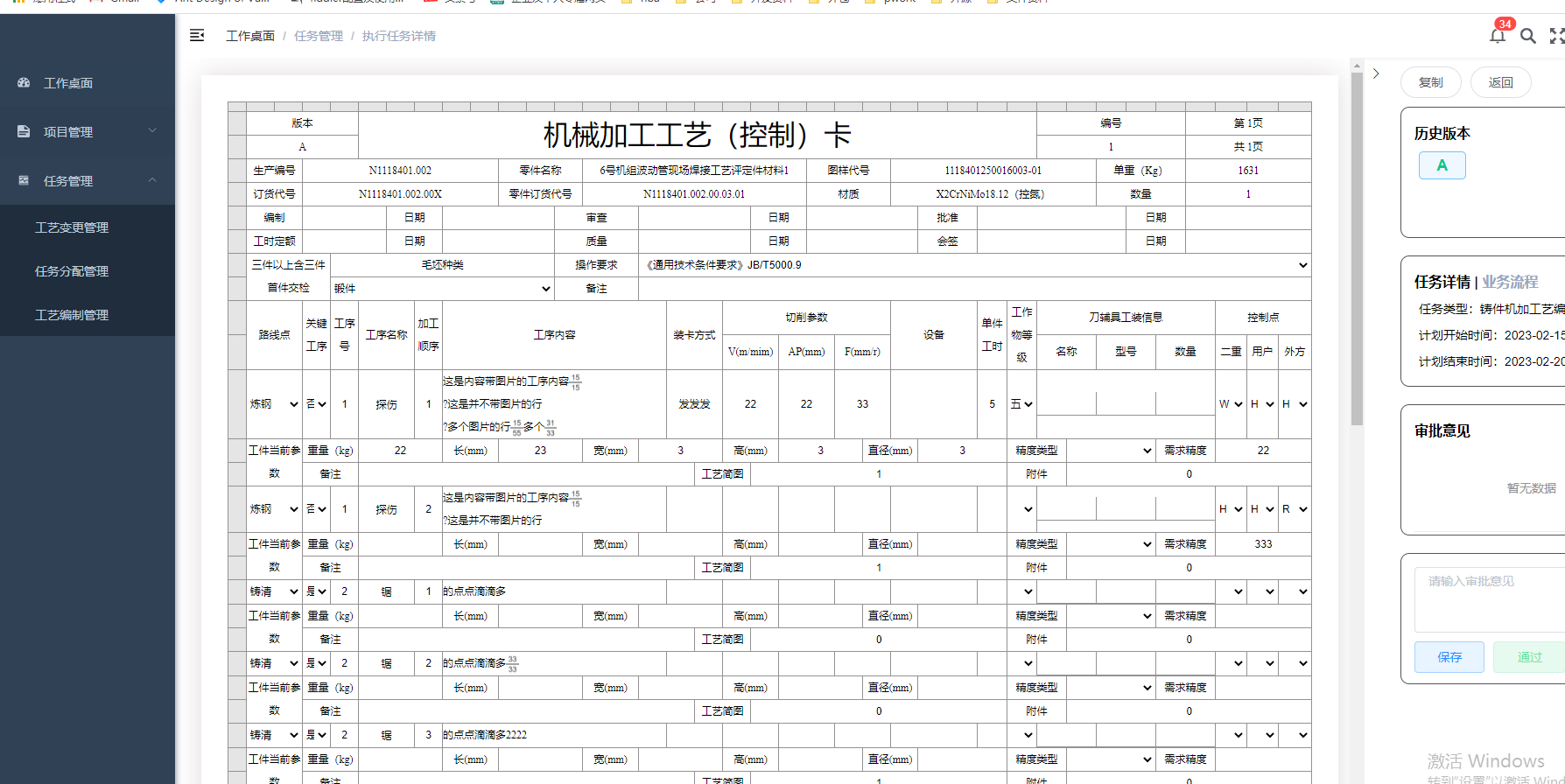Click the 零件名称 6号机组波动管 cell

(694, 171)
